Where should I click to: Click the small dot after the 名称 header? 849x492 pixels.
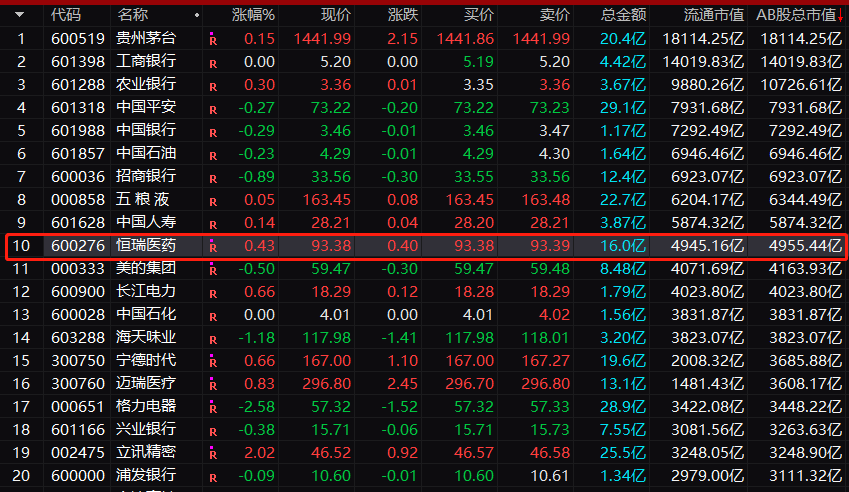(x=196, y=16)
